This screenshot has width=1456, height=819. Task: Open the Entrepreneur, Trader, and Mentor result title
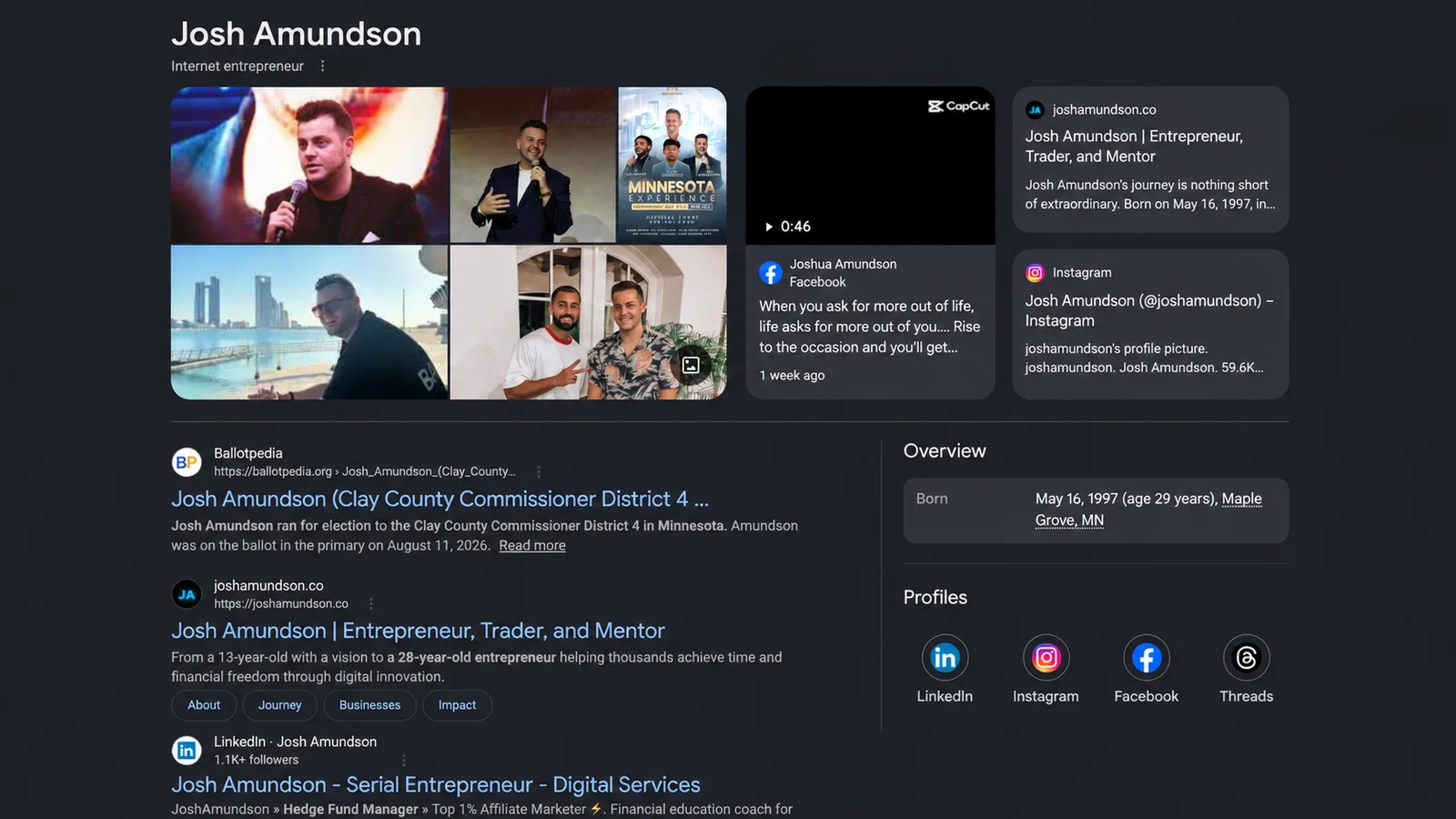point(418,631)
